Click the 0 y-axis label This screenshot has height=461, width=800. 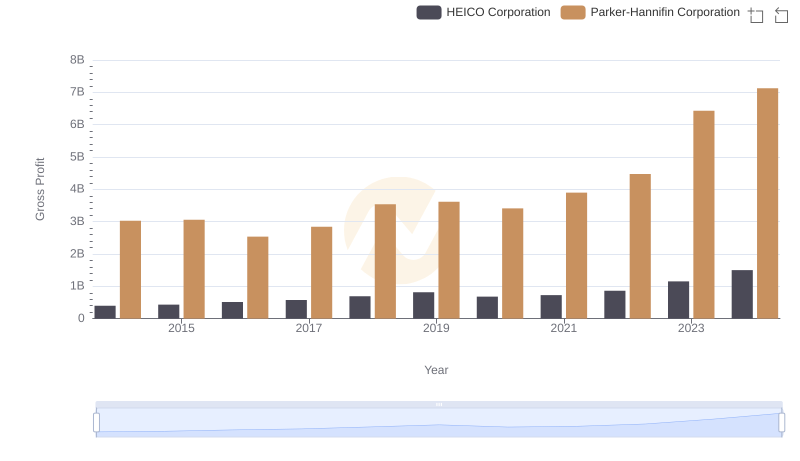pyautogui.click(x=81, y=318)
